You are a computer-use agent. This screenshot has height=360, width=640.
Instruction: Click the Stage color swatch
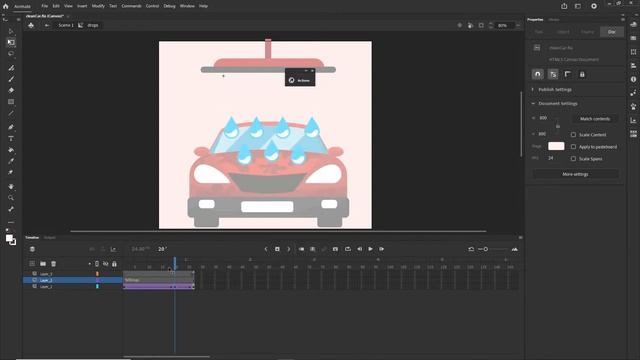pyautogui.click(x=556, y=146)
